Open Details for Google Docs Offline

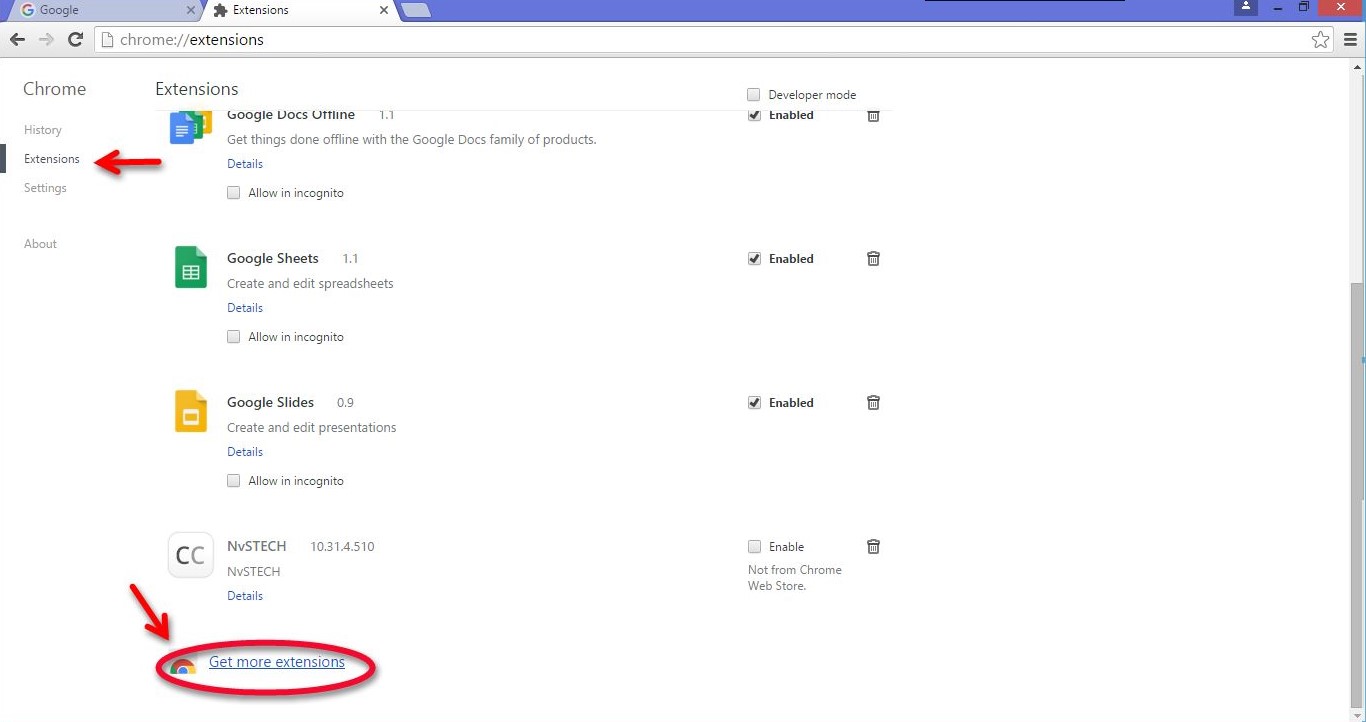[245, 164]
